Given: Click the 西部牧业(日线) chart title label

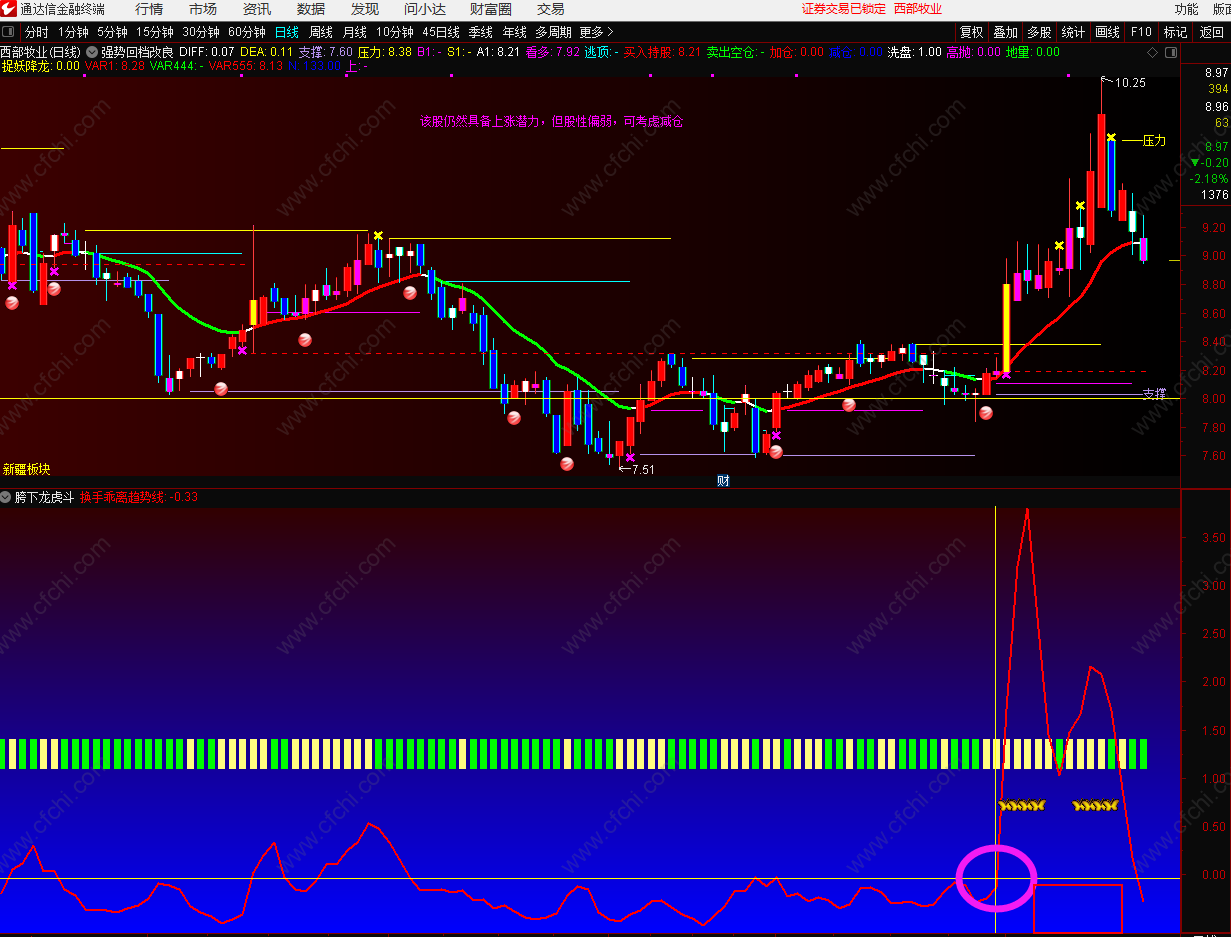Looking at the screenshot, I should (41, 52).
